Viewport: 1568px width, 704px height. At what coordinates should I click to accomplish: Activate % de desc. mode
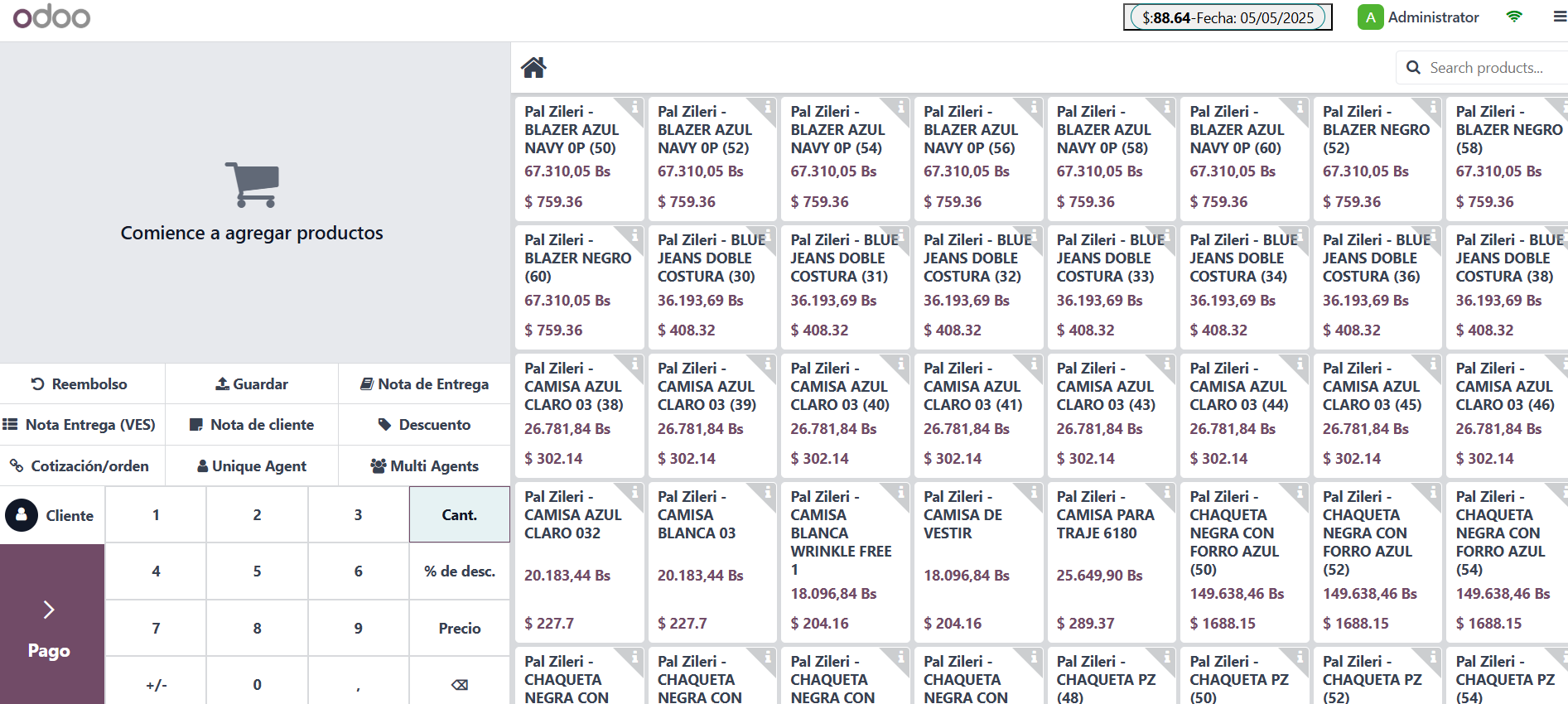[459, 571]
